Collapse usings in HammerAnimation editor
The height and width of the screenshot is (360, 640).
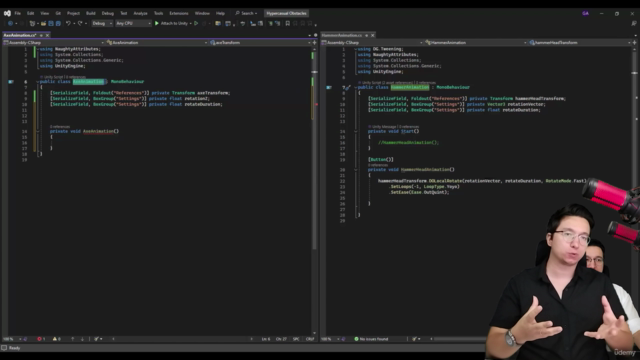[x=356, y=49]
